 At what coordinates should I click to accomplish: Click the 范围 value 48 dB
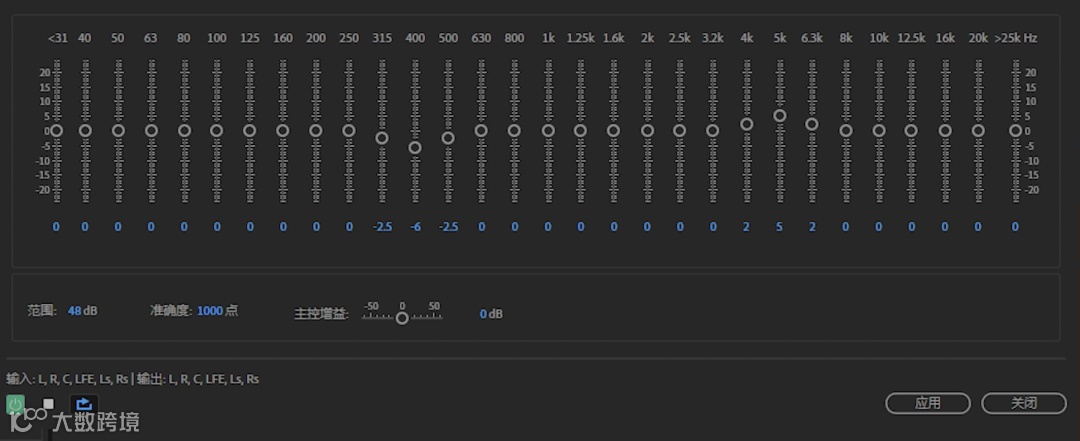(x=82, y=311)
